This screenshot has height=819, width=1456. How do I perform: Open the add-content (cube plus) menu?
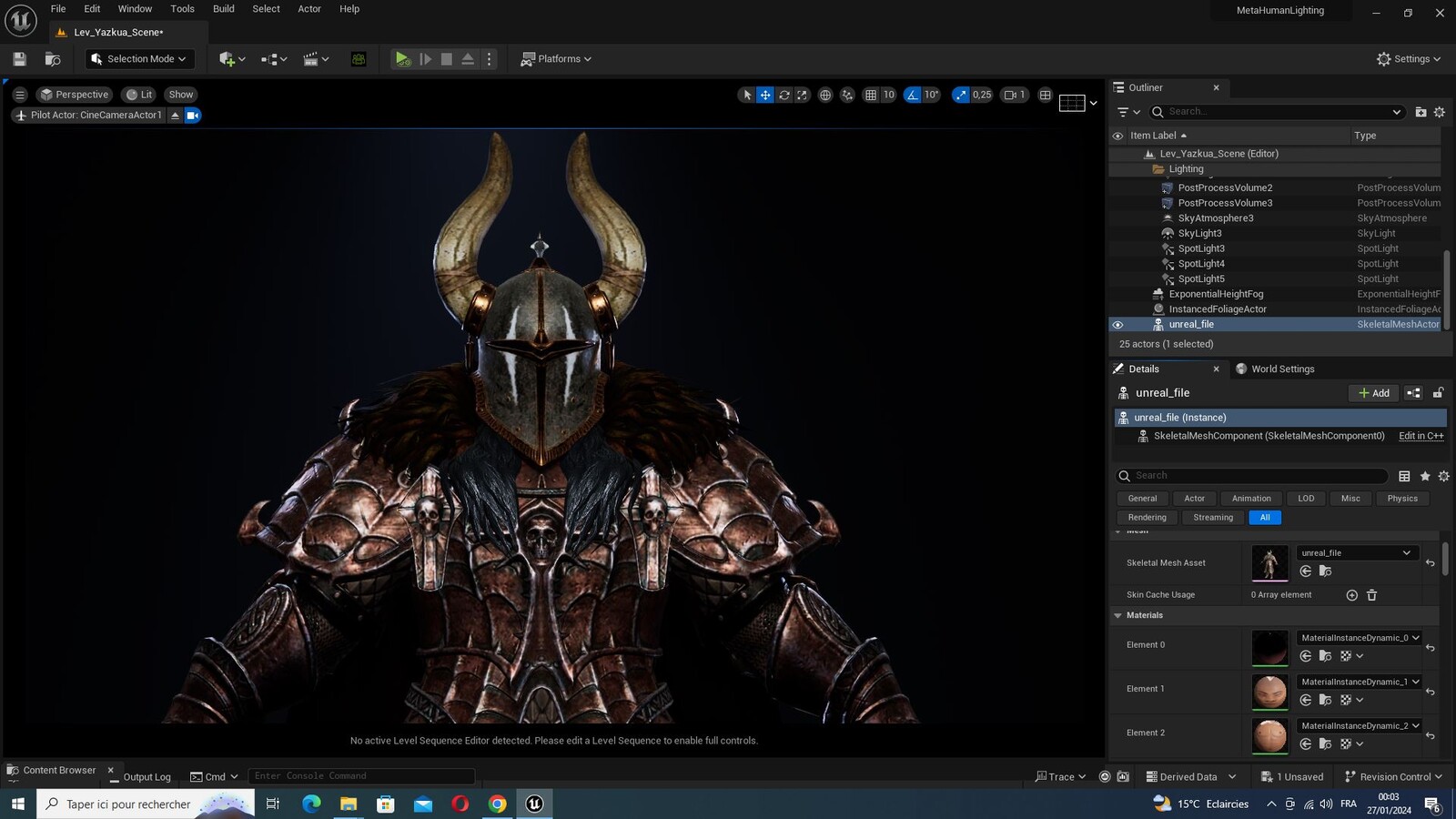tap(232, 59)
